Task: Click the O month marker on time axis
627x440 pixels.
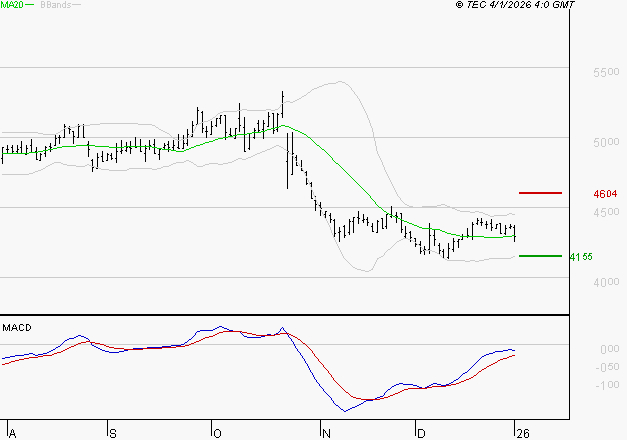Action: pyautogui.click(x=217, y=434)
